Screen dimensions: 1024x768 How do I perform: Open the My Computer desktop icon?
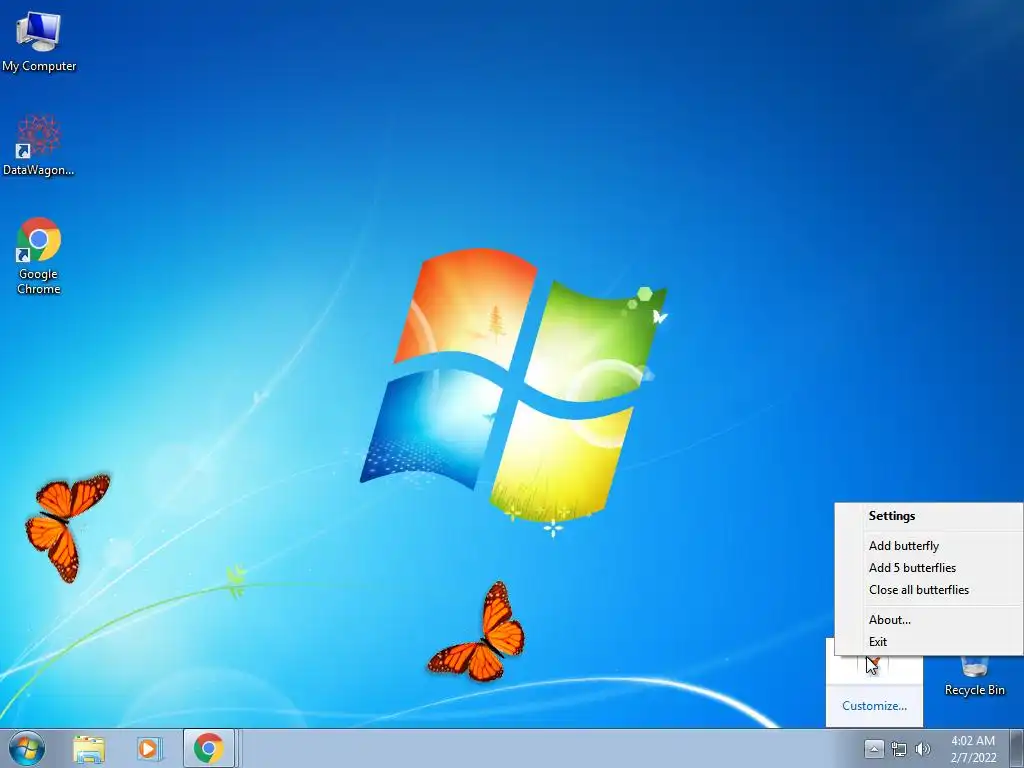39,42
